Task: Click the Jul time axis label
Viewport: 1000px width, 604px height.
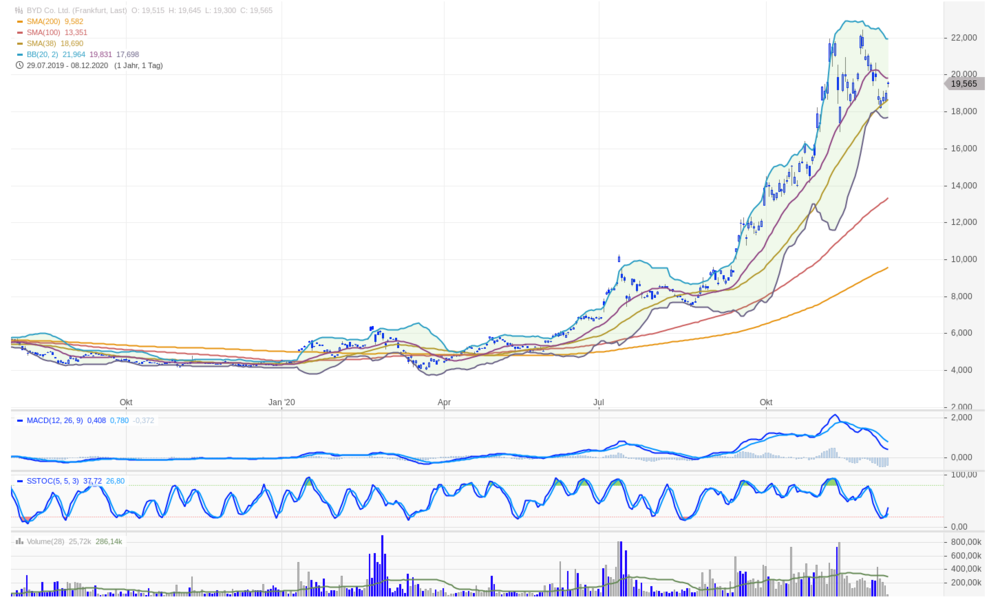Action: click(598, 402)
